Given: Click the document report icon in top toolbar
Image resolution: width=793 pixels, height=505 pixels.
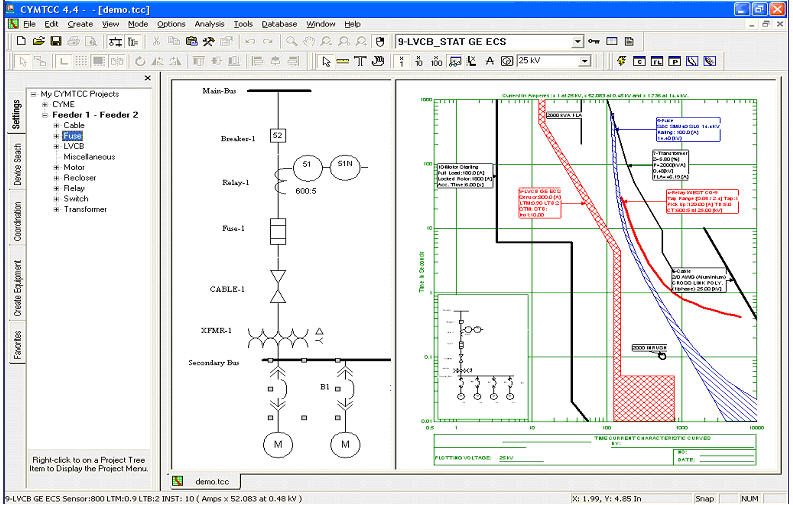Looking at the screenshot, I should click(x=629, y=41).
